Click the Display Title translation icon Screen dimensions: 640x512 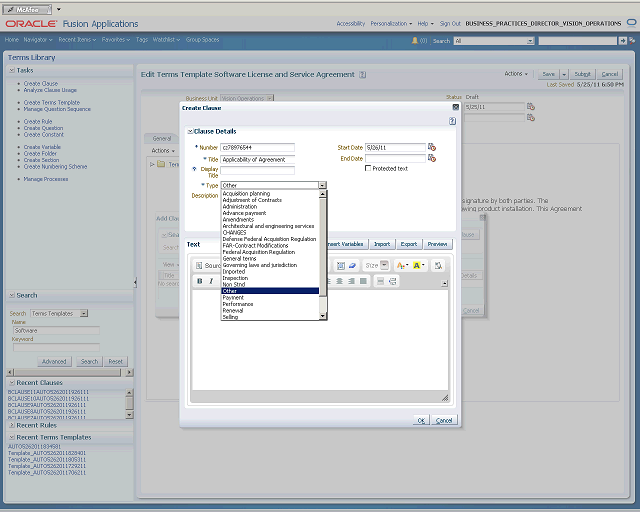[194, 169]
